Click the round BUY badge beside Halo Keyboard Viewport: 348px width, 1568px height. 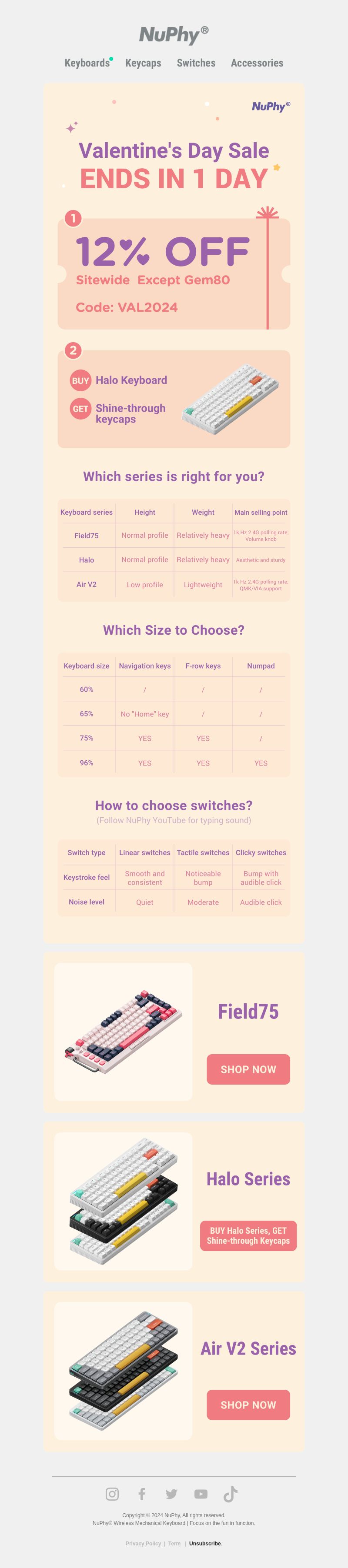coord(80,380)
